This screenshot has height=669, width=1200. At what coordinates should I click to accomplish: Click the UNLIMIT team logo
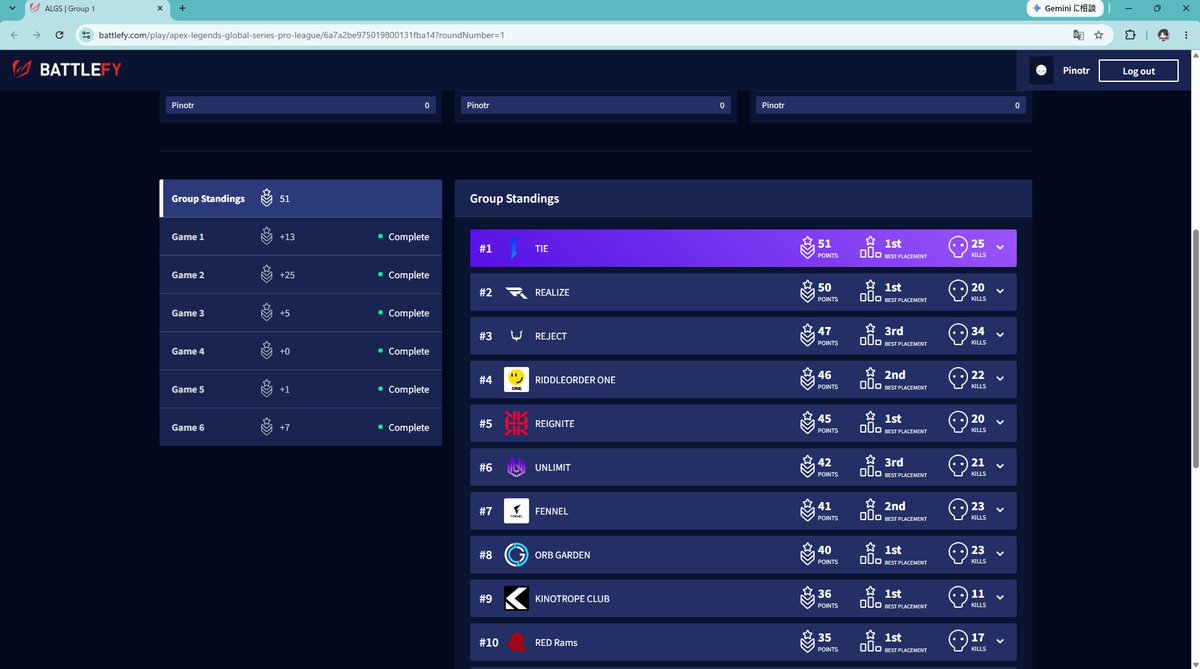click(516, 467)
